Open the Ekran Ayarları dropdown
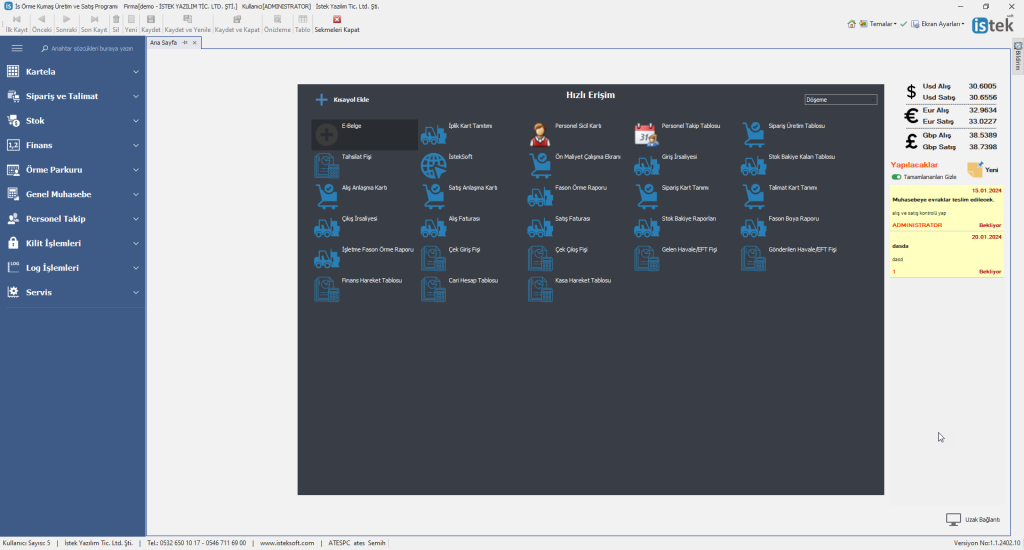The width and height of the screenshot is (1024, 550). [940, 23]
